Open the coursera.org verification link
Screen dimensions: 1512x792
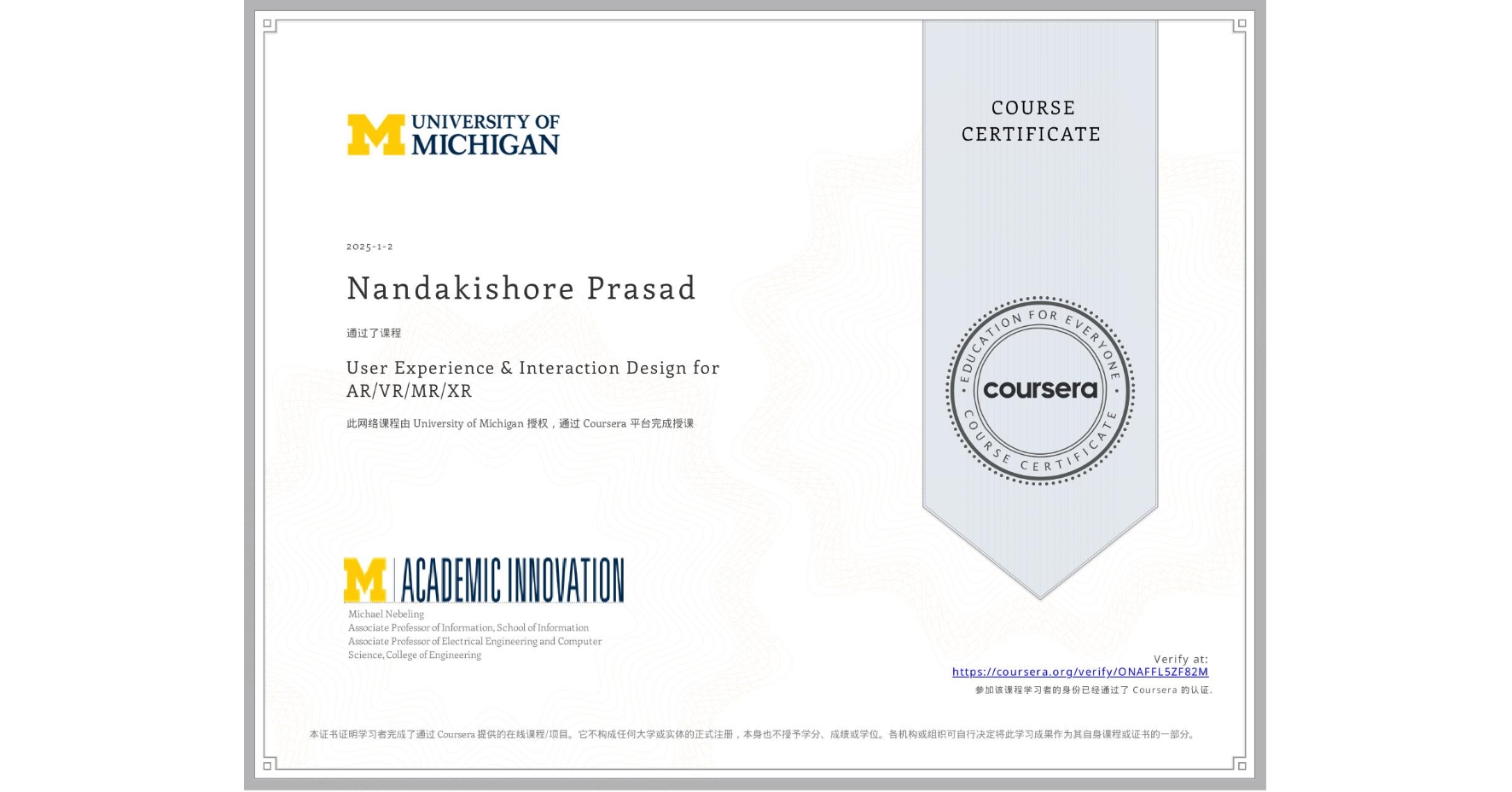tap(1079, 672)
